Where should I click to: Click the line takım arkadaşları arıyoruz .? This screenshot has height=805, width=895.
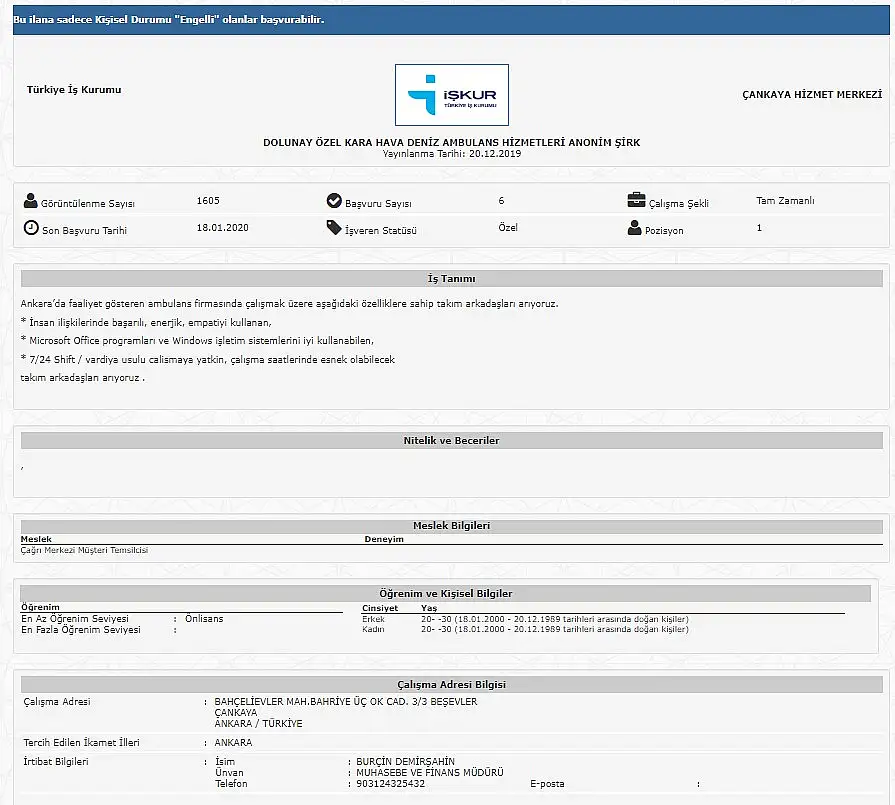pos(83,378)
